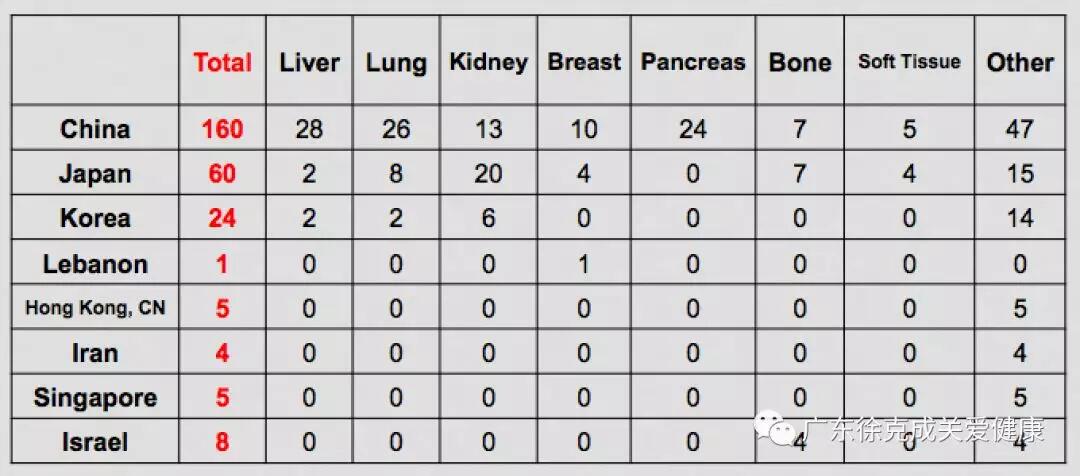Click the Japan row label
The height and width of the screenshot is (476, 1081).
94,173
